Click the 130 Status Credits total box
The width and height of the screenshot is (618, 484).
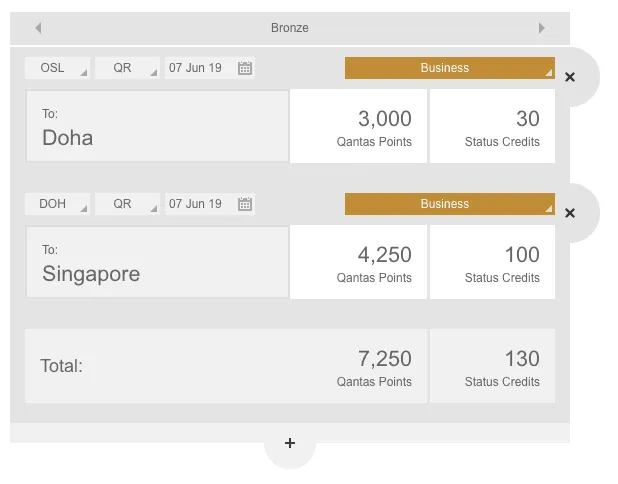pos(492,366)
